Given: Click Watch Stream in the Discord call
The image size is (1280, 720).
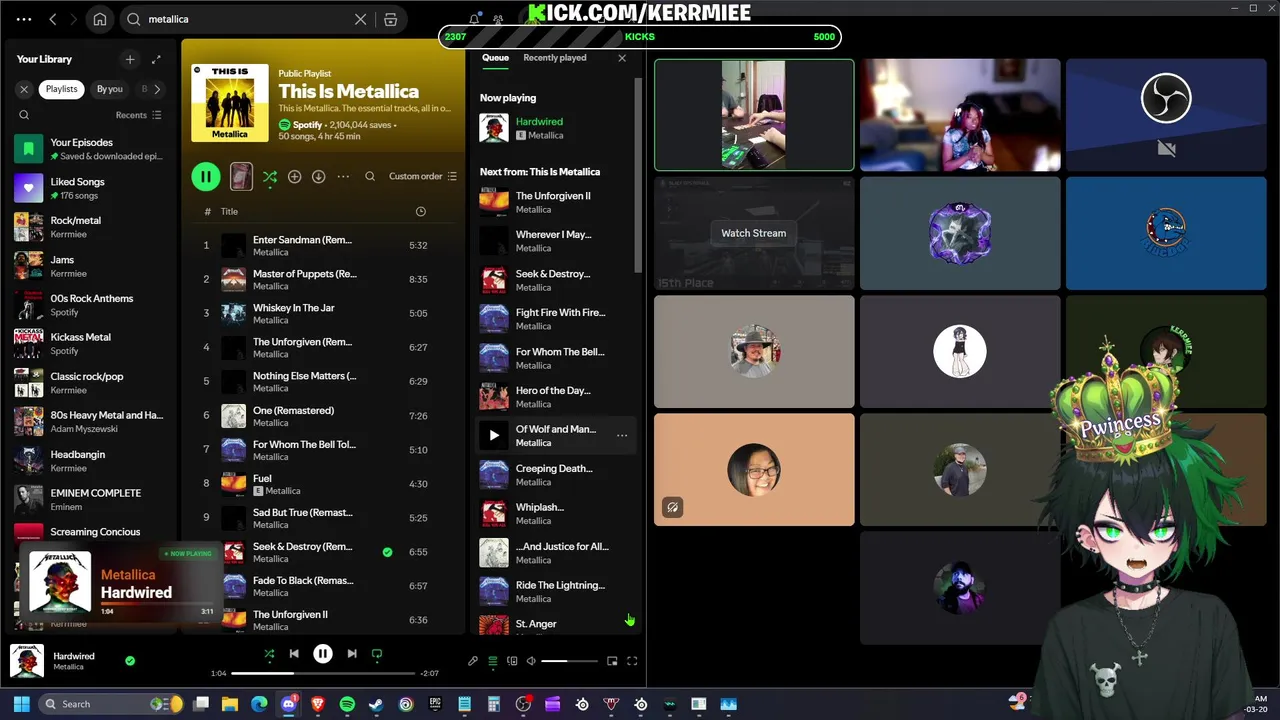Looking at the screenshot, I should point(754,233).
